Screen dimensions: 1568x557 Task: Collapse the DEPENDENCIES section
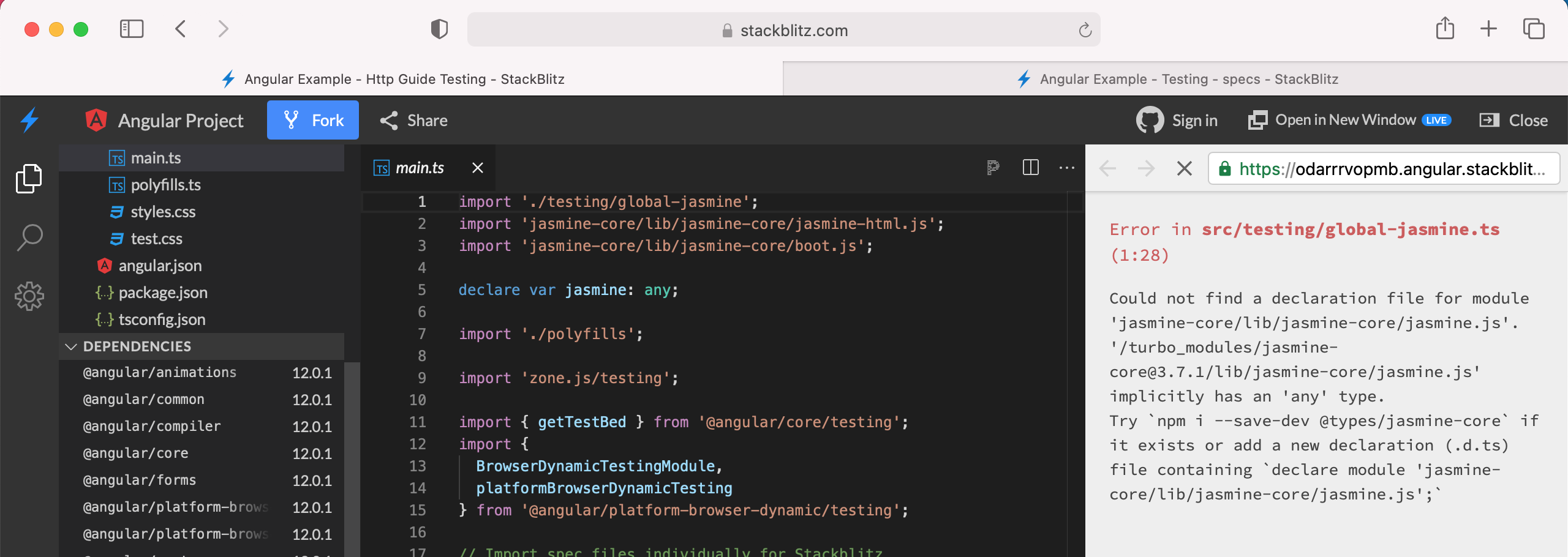click(x=202, y=346)
